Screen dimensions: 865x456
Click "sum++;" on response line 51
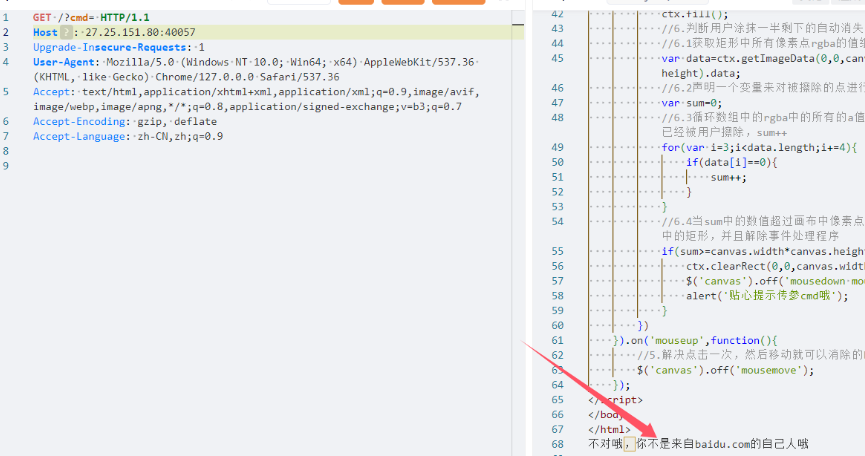click(x=729, y=178)
